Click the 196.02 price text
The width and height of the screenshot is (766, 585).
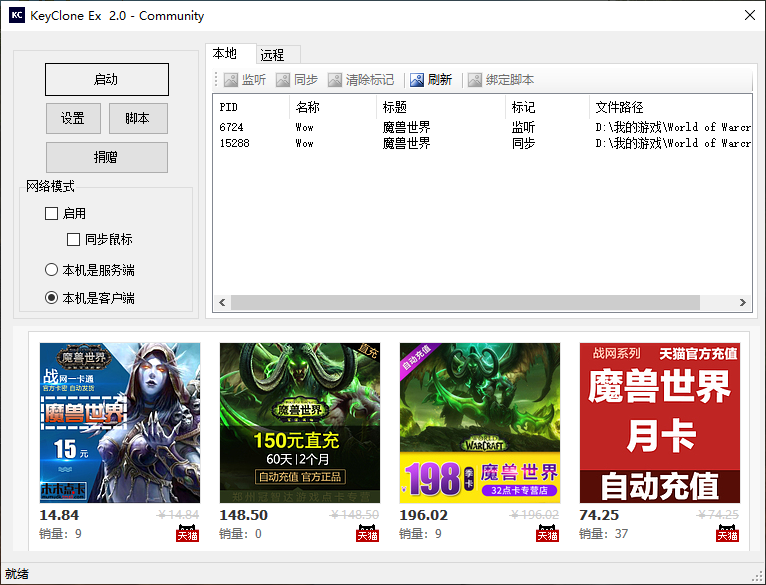point(423,515)
